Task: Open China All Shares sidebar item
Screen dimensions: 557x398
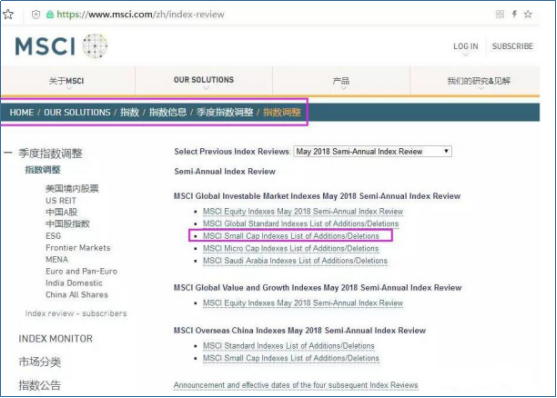Action: [x=77, y=295]
